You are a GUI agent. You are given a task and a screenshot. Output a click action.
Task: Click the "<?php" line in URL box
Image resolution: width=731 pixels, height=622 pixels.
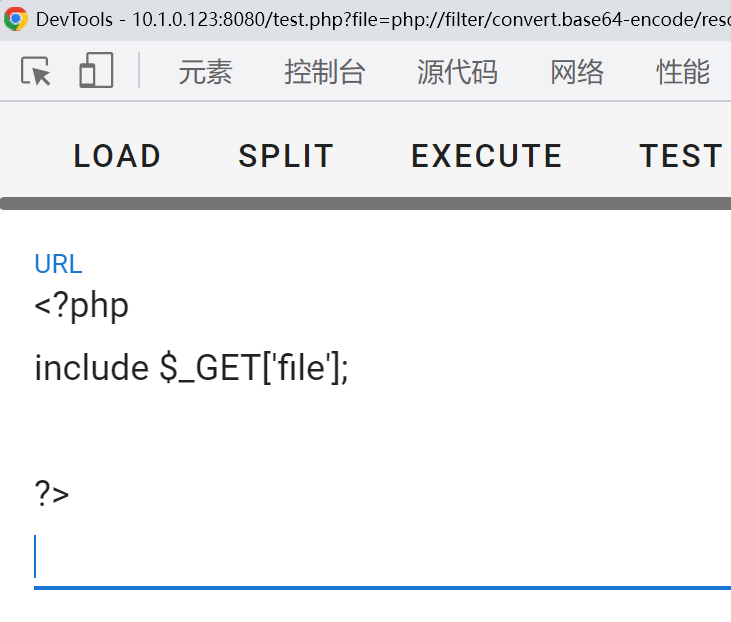coord(82,305)
